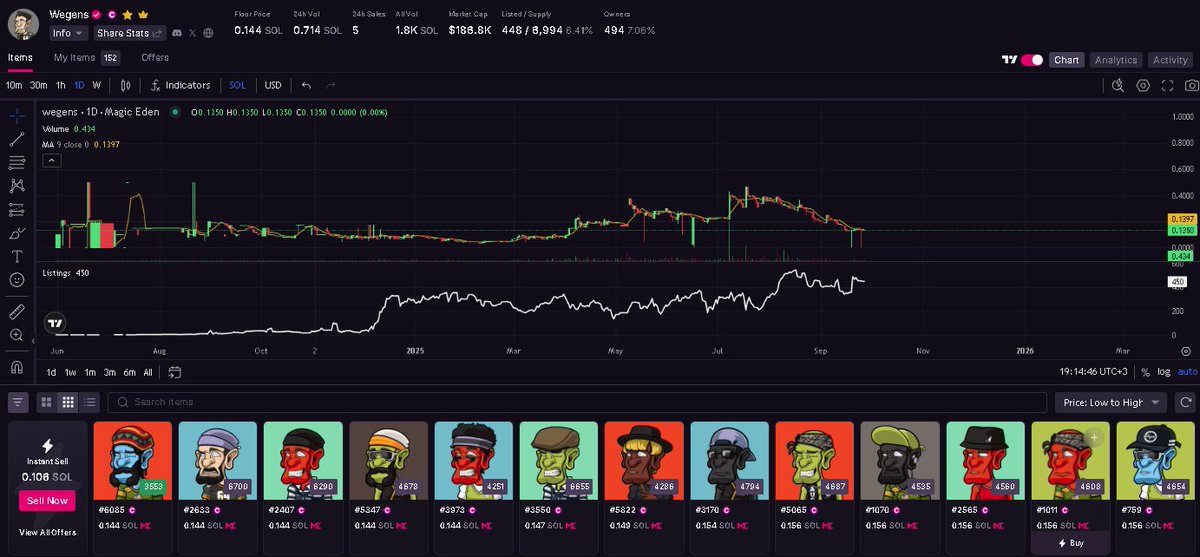
Task: Refresh the item listings
Action: pos(1187,402)
